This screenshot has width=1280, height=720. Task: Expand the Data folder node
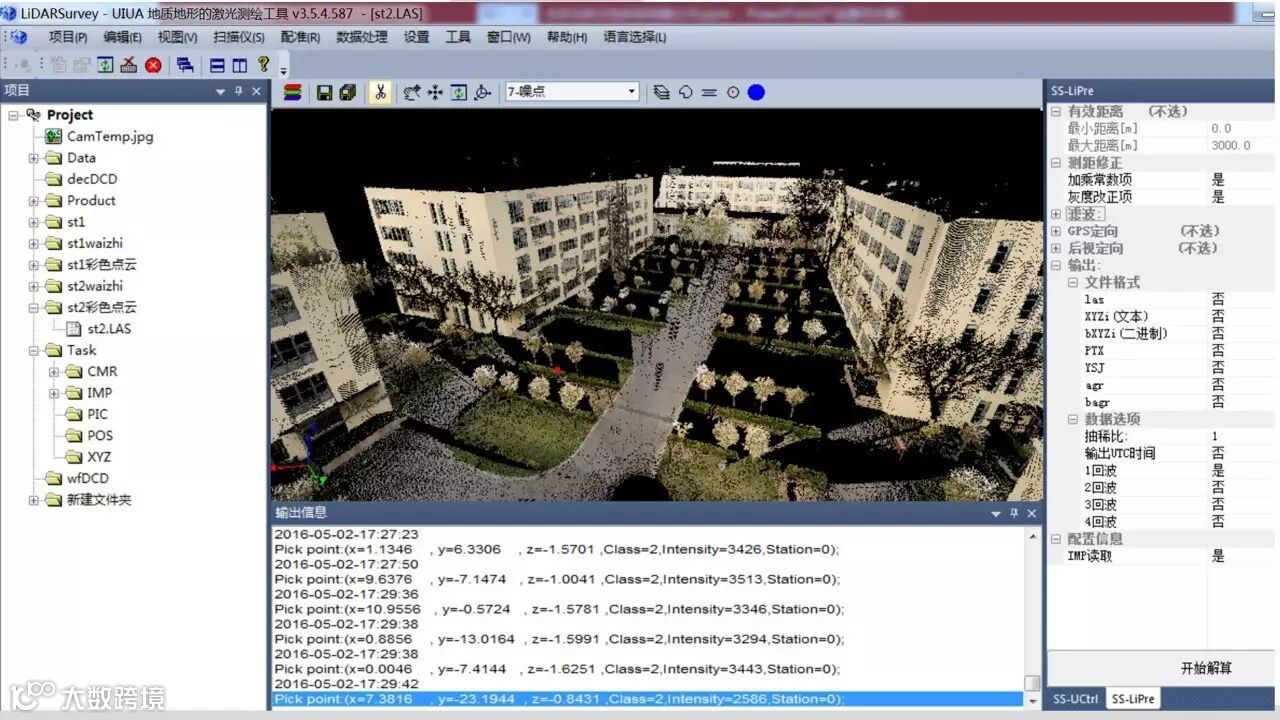pos(33,158)
